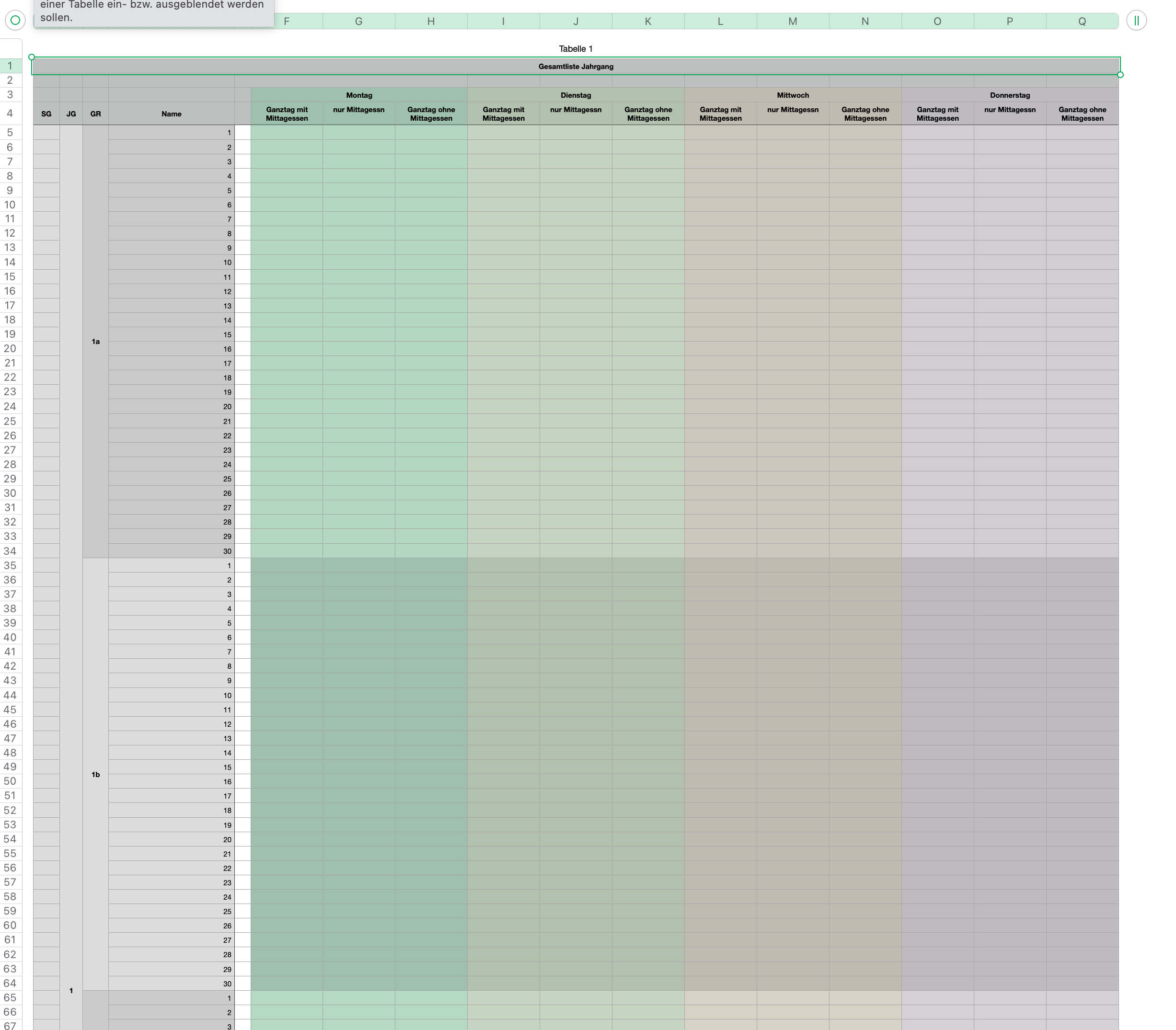This screenshot has height=1030, width=1176.
Task: Click the Tabelle 1 table title
Action: coord(575,49)
